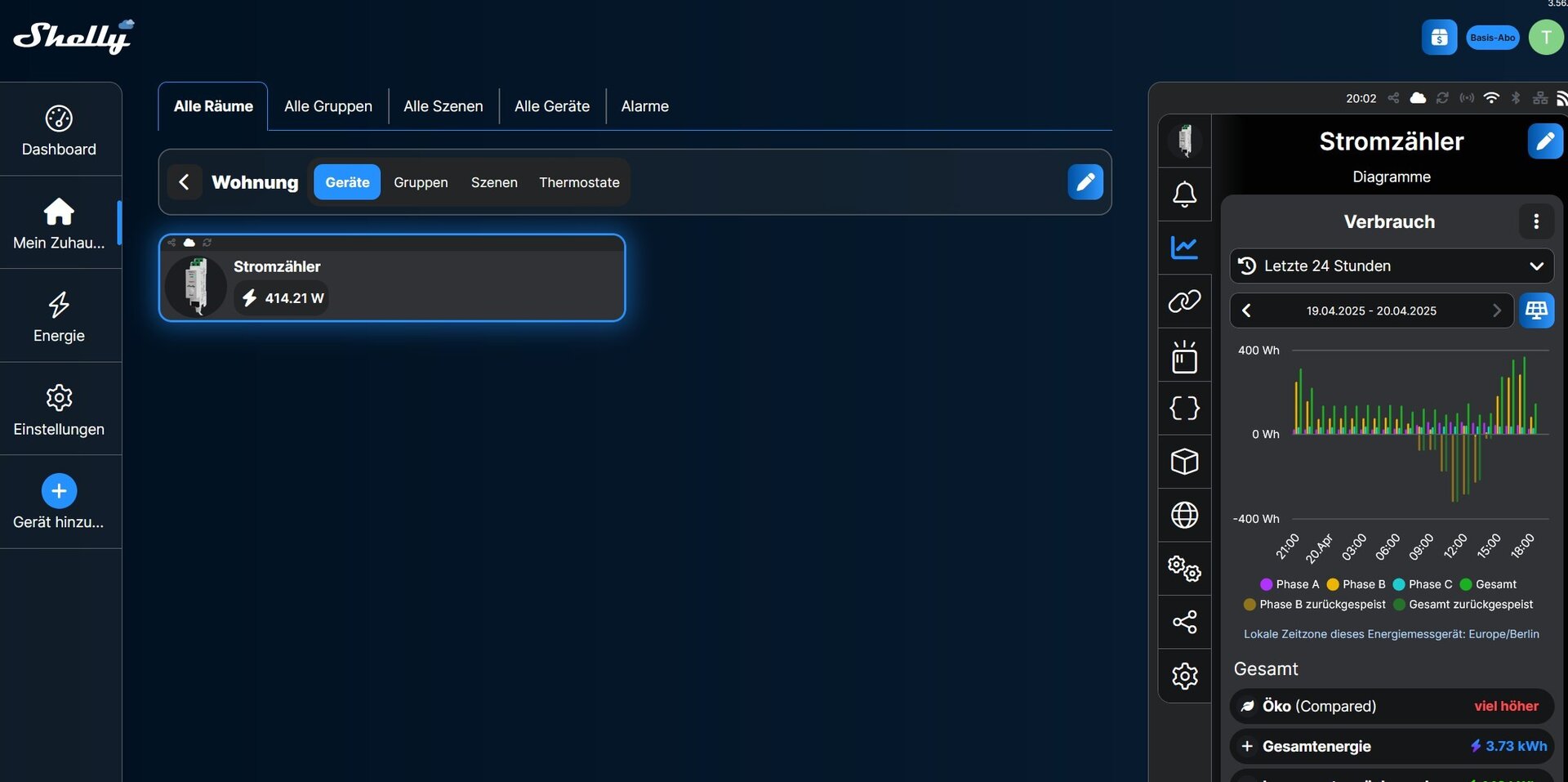
Task: Select the Thermostate tab in Wohnung
Action: pos(579,182)
